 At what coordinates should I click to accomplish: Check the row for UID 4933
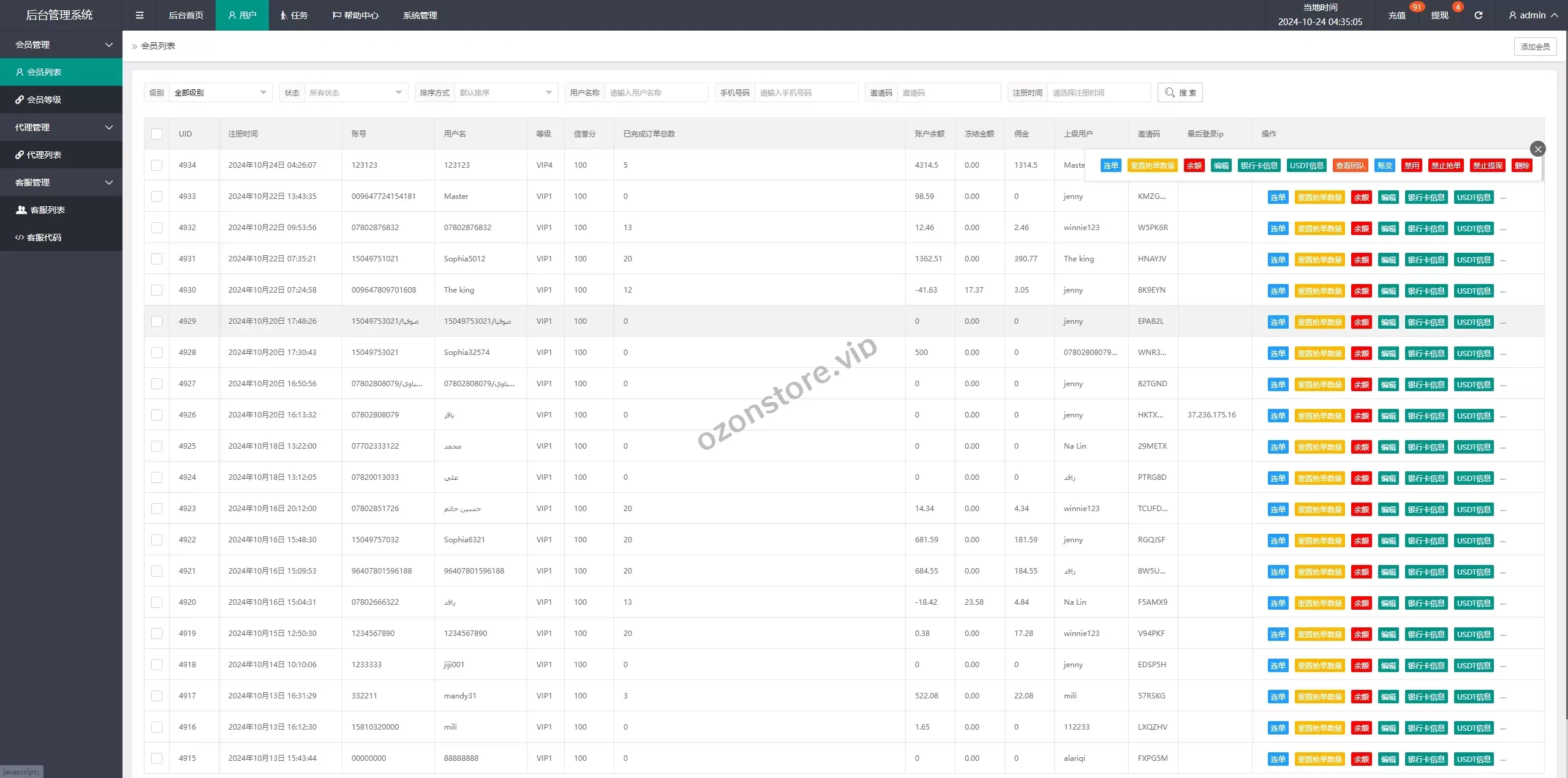click(157, 196)
